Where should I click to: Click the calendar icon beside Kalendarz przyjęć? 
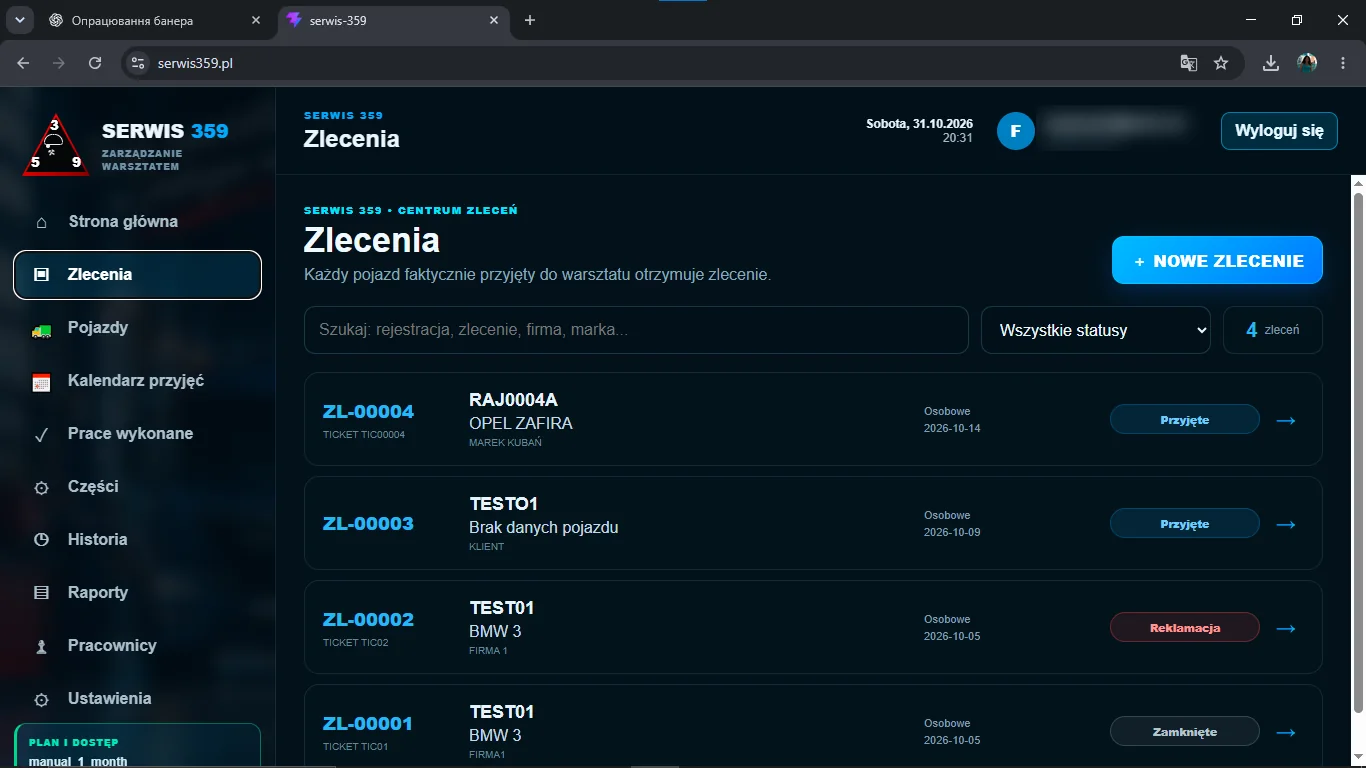pos(41,382)
